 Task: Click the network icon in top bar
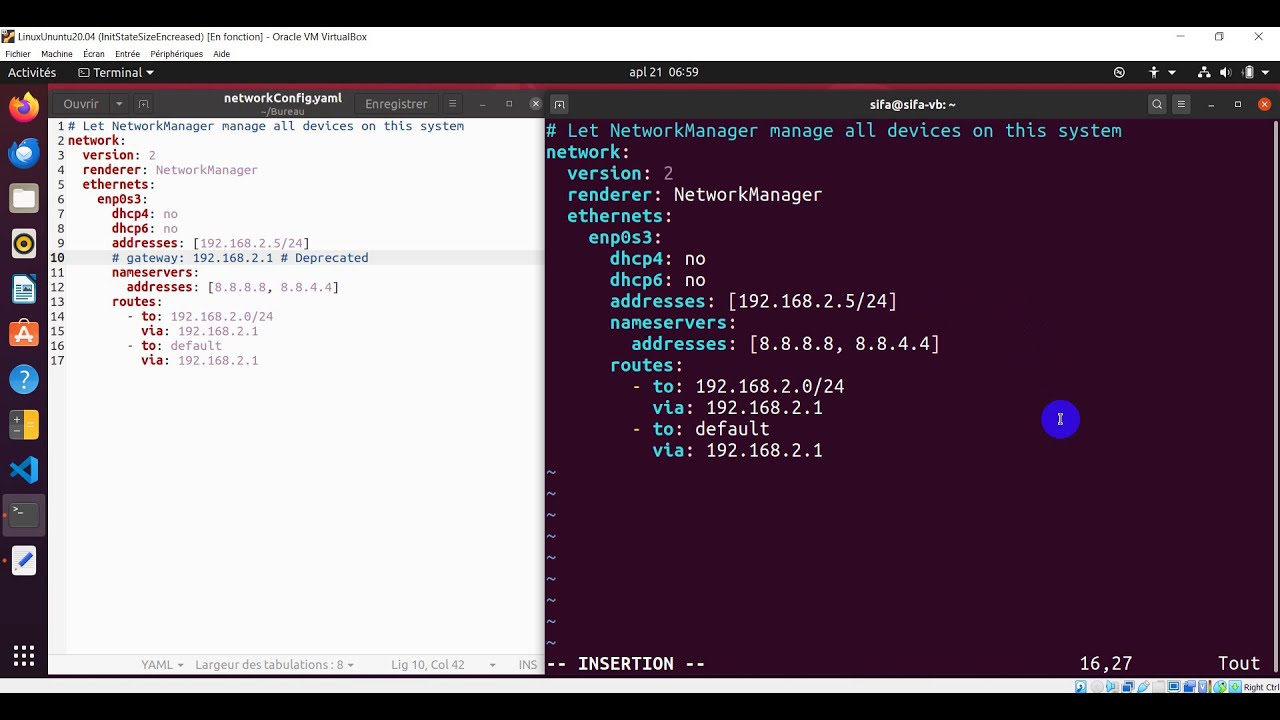1204,72
